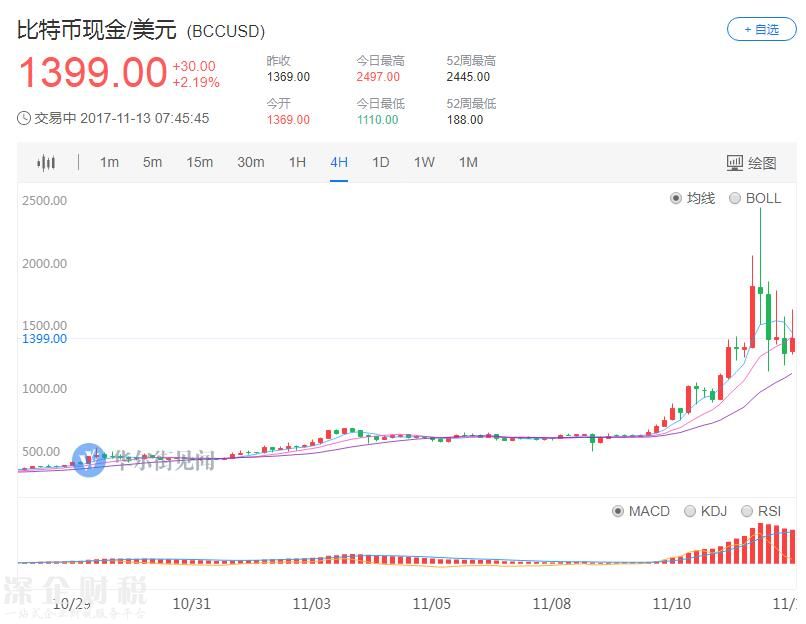Viewport: 806px width, 624px height.
Task: Click 今日最高 value 2497.00
Action: coord(378,77)
